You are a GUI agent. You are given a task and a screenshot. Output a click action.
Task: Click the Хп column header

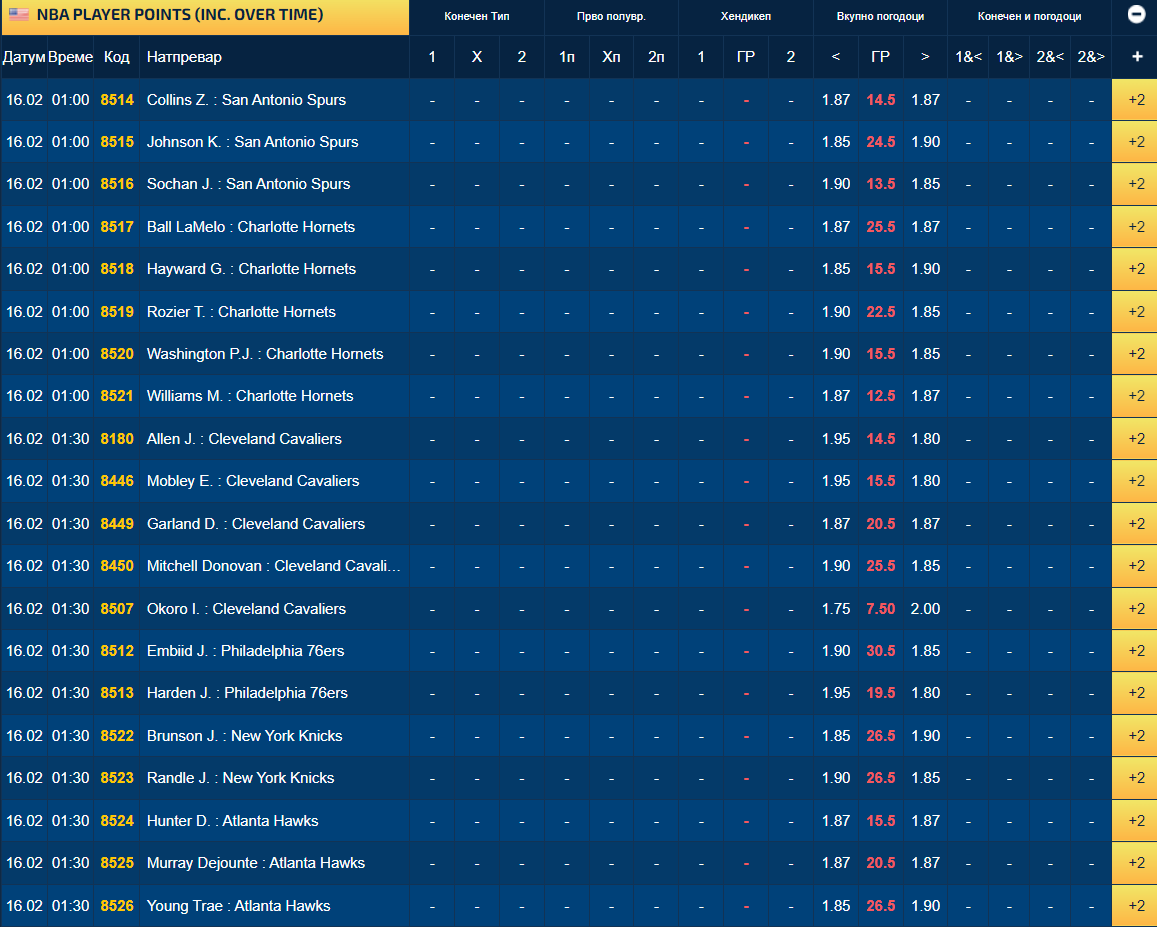(611, 57)
